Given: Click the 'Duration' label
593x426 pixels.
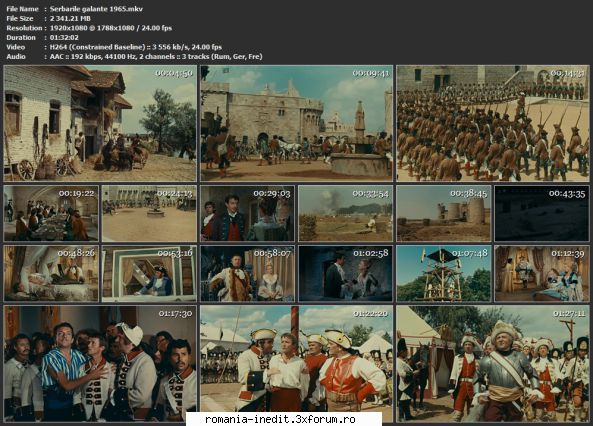Looking at the screenshot, I should tap(21, 37).
